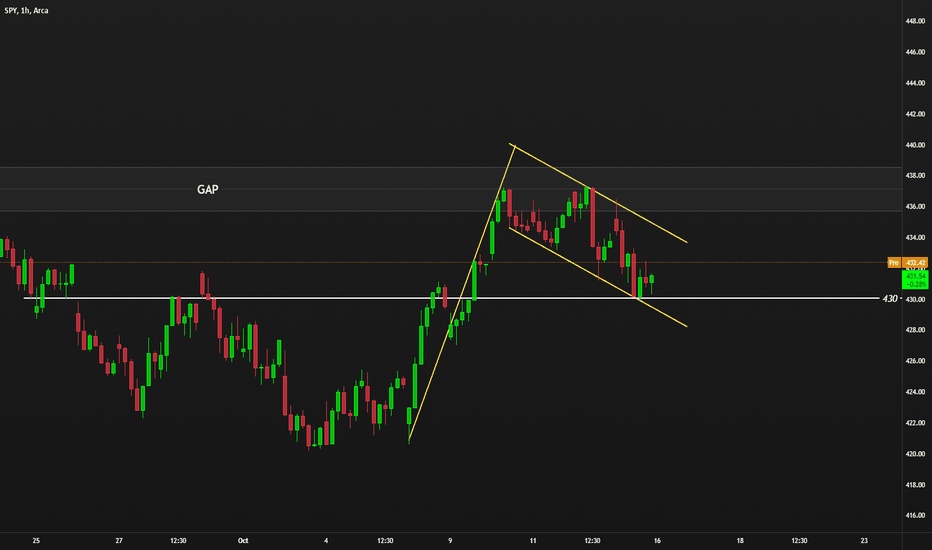Click the 424.00 price axis label
This screenshot has height=550, width=932.
point(915,392)
